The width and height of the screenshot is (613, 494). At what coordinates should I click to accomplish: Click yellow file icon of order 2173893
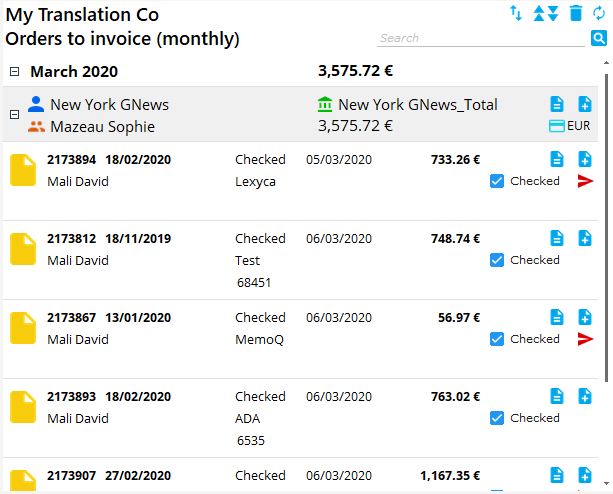tap(22, 406)
